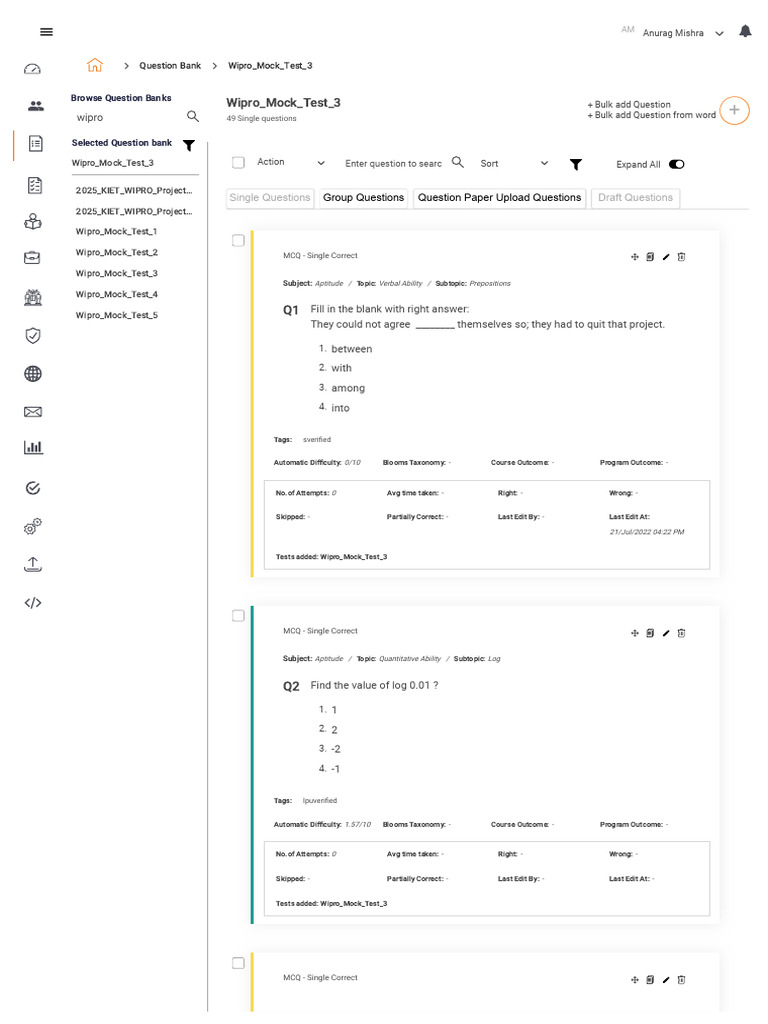Open the Sort dropdown

coord(514,163)
